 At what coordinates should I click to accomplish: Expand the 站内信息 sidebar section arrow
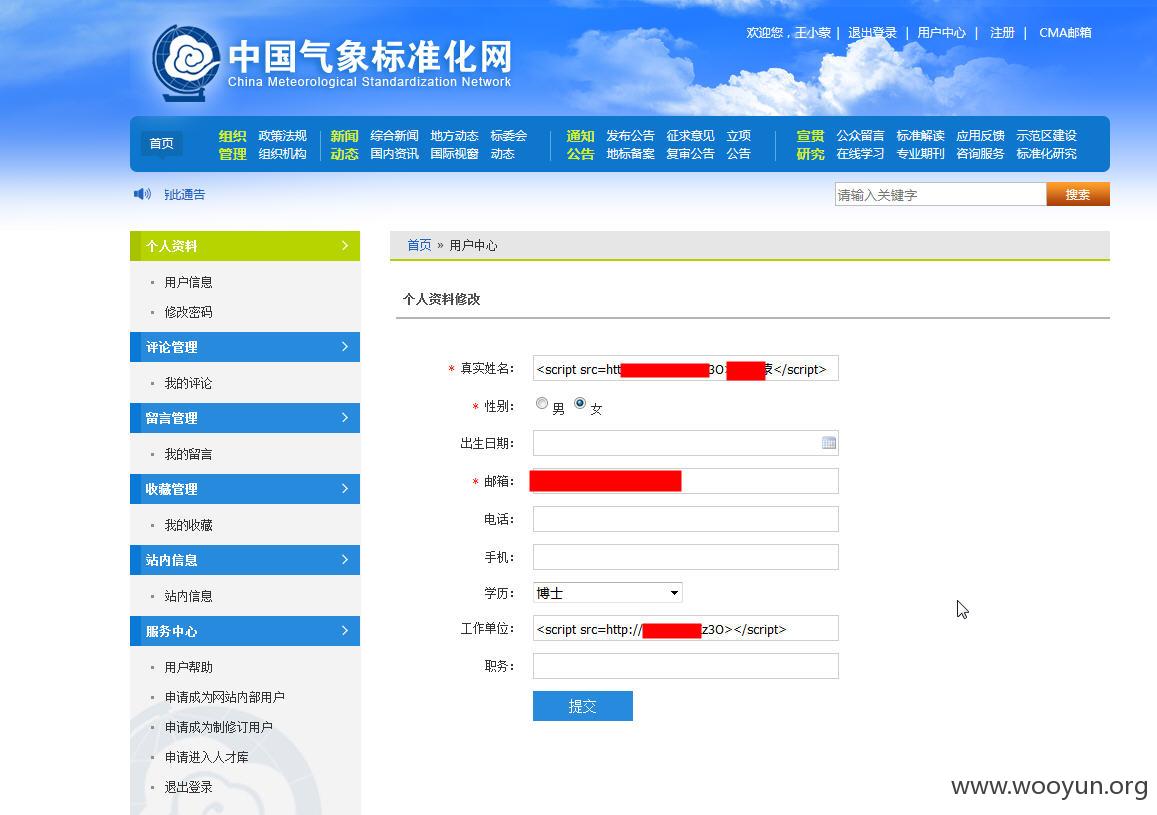[x=345, y=560]
